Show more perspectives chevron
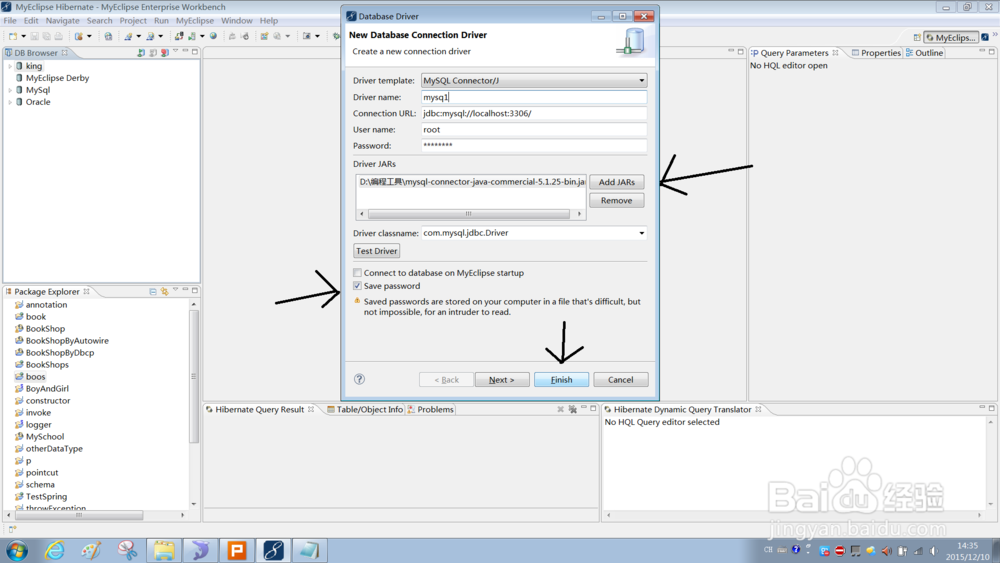Screen dimensions: 1000x563 click(995, 34)
